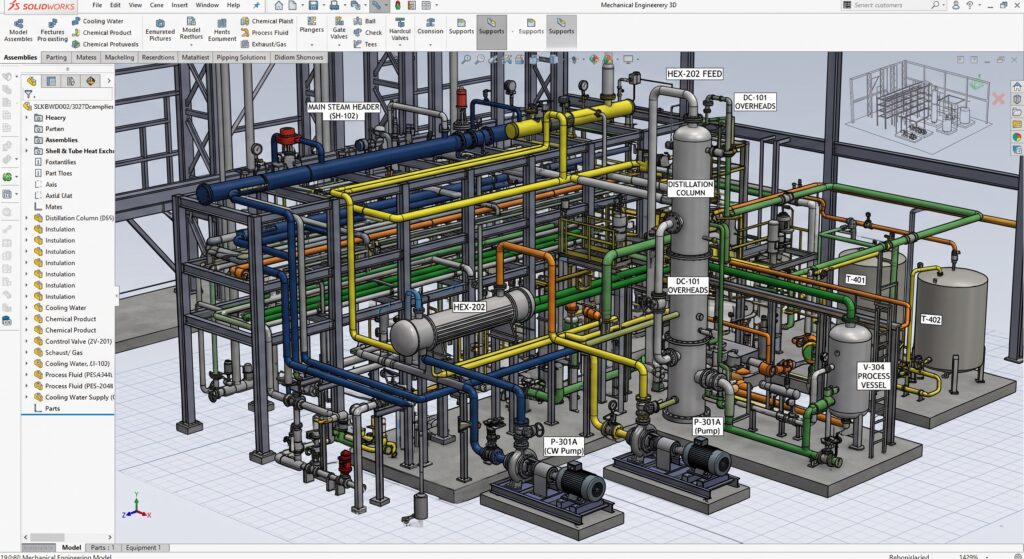Expand the Control Valve (2V-201) node
Viewport: 1024px width, 559px height.
click(27, 341)
